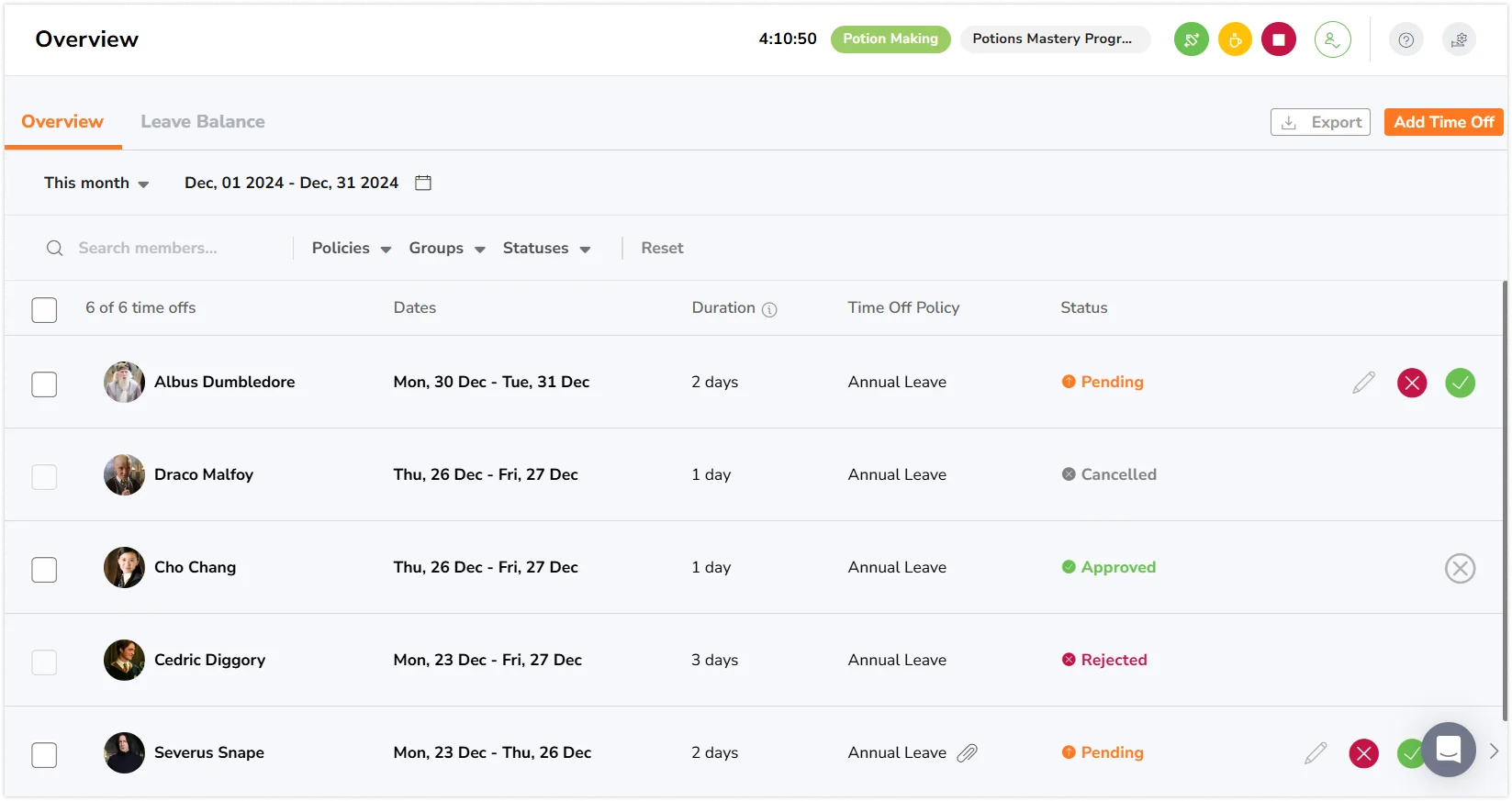1512x801 pixels.
Task: Click the Export button
Action: 1320,122
